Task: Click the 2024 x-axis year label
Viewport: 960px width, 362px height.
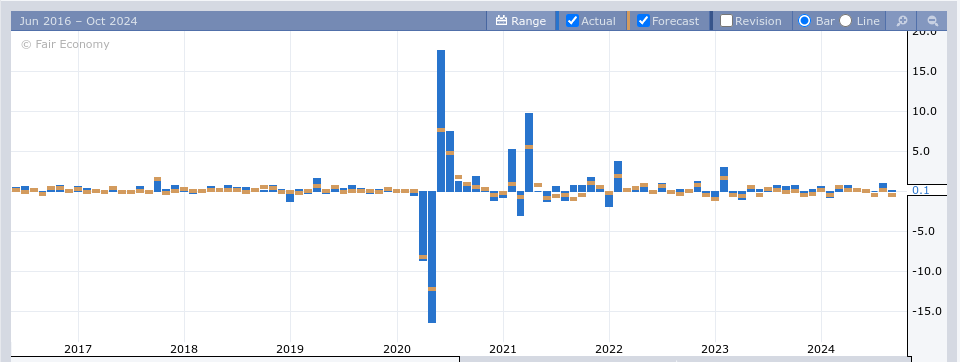Action: tap(821, 349)
